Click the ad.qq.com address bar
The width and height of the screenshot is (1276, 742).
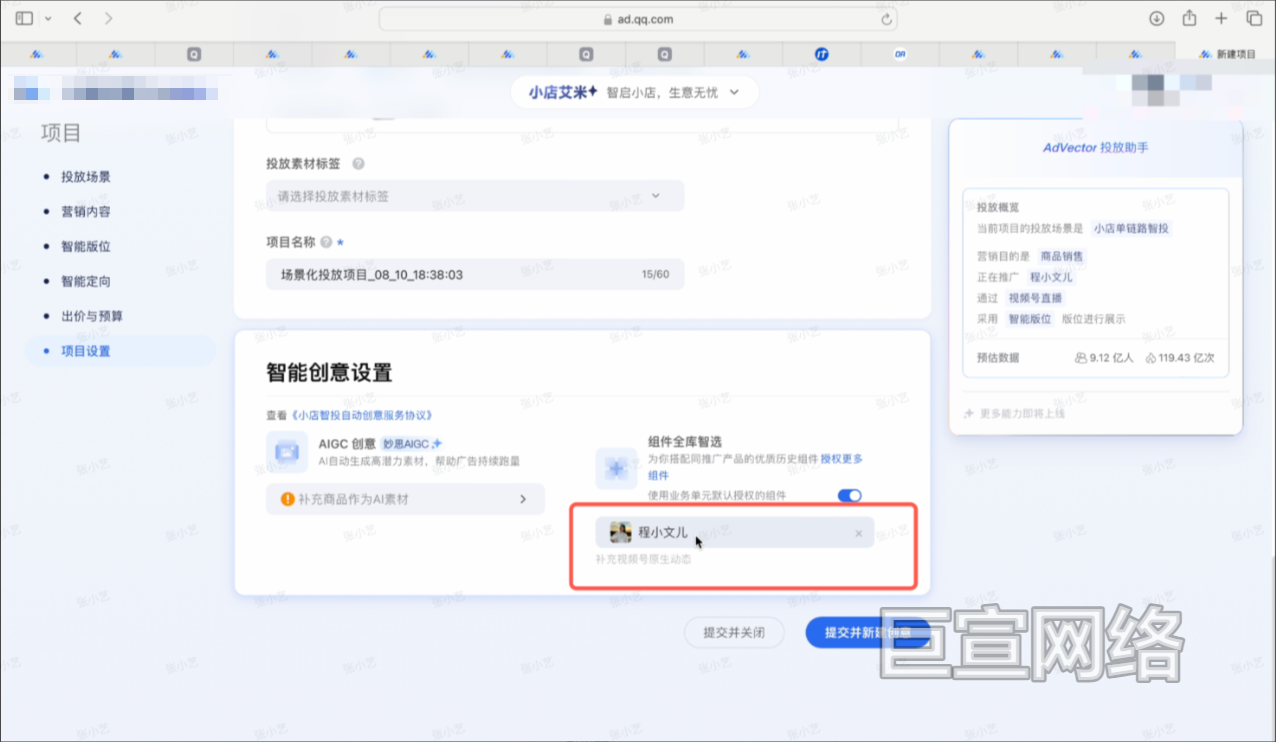click(x=638, y=19)
